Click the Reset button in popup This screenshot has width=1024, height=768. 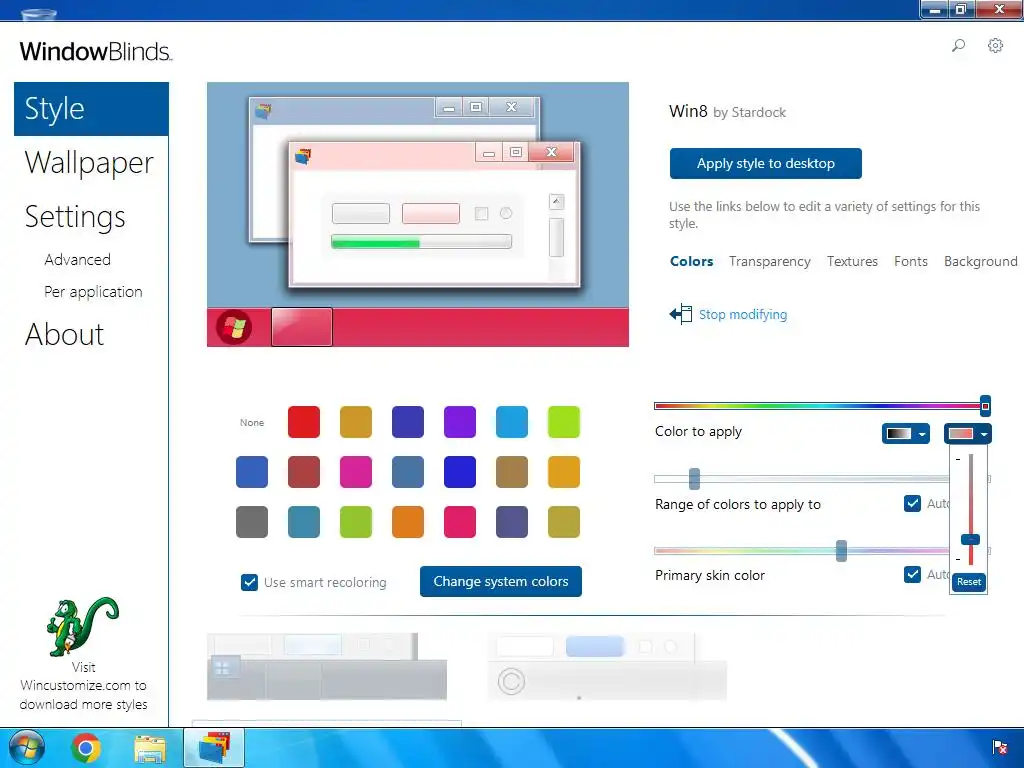coord(969,582)
